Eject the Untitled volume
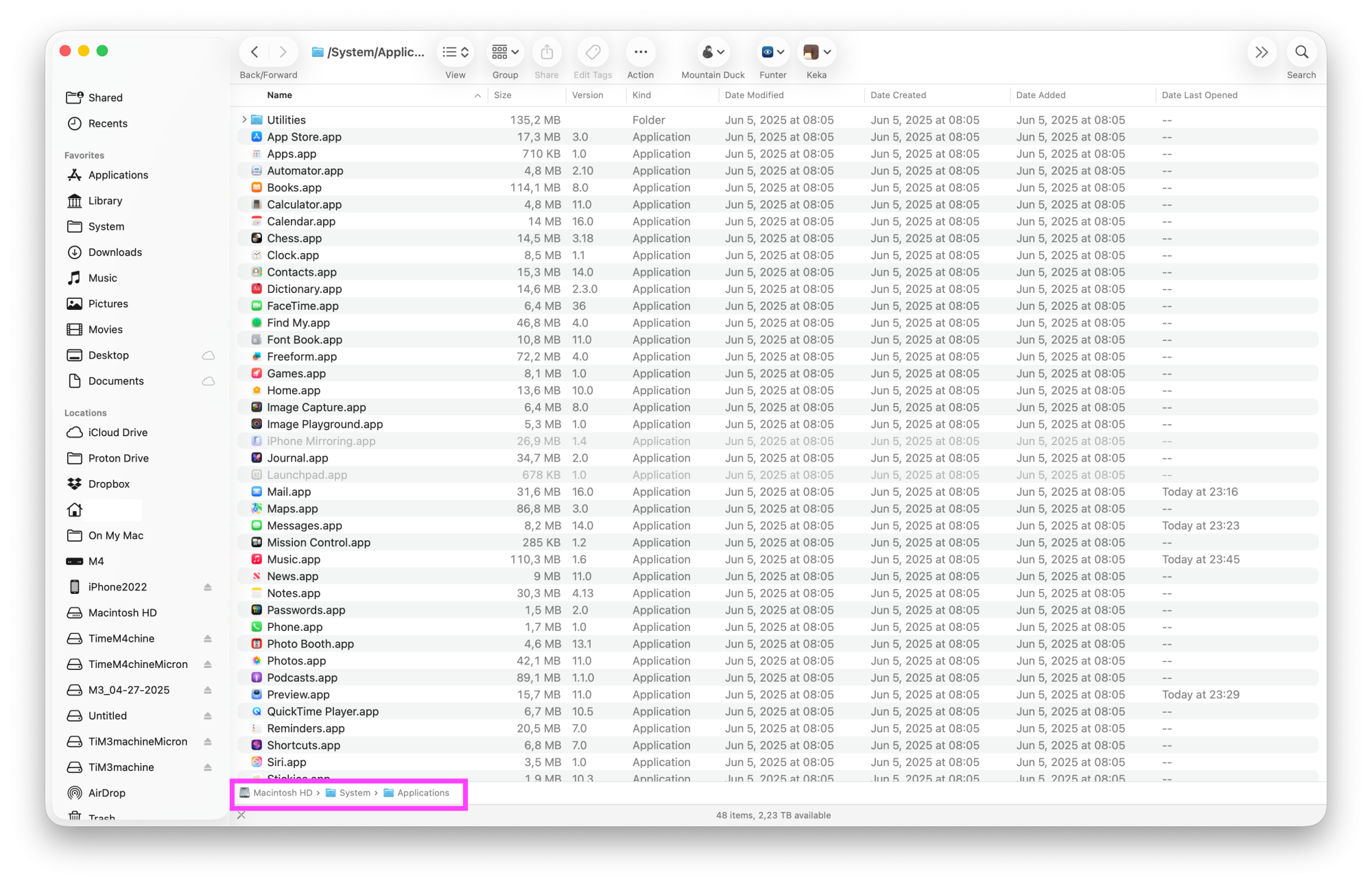Screen dimensions: 1372x886 point(207,716)
